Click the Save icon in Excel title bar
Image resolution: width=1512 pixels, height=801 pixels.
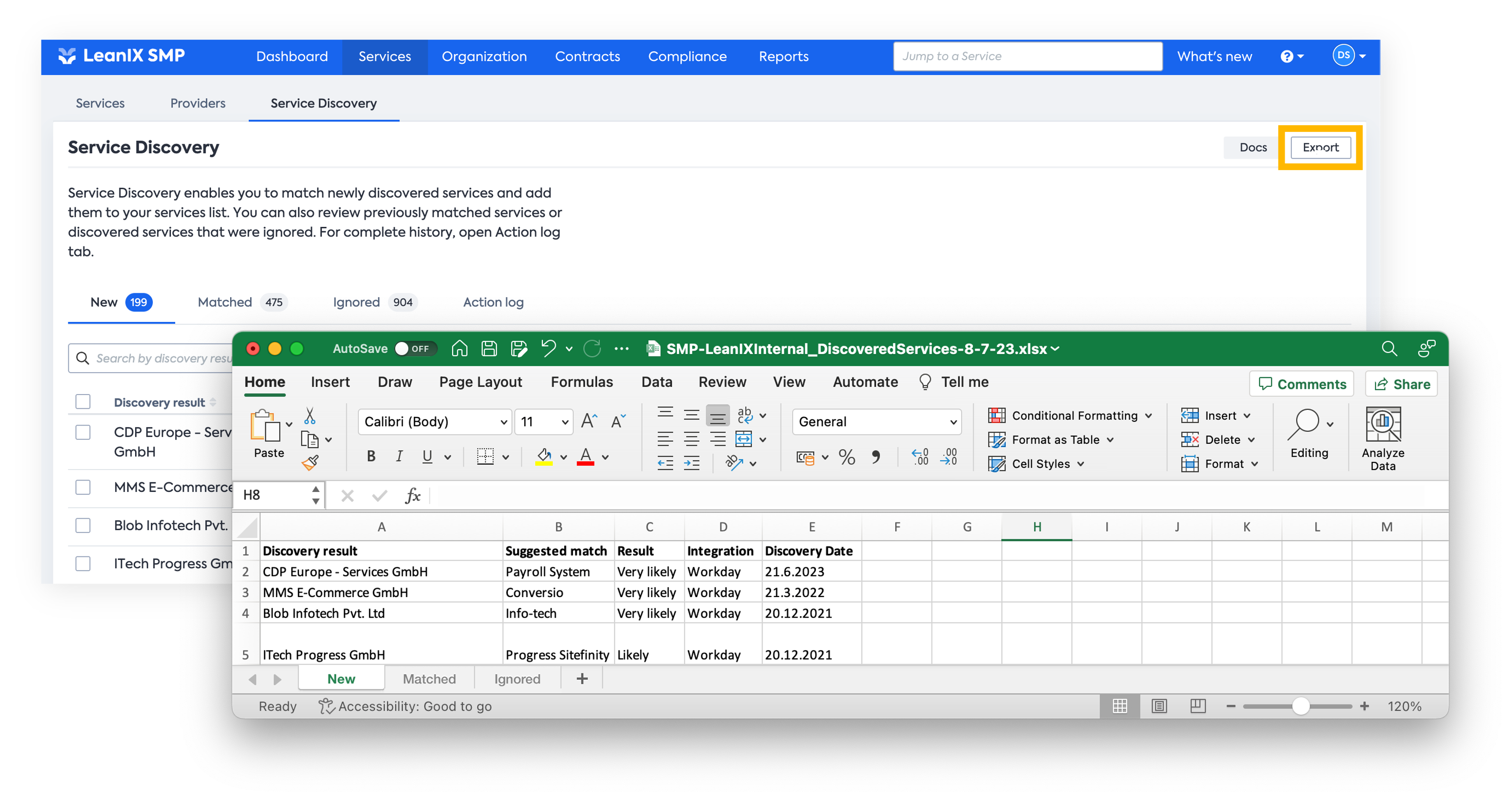[x=489, y=349]
